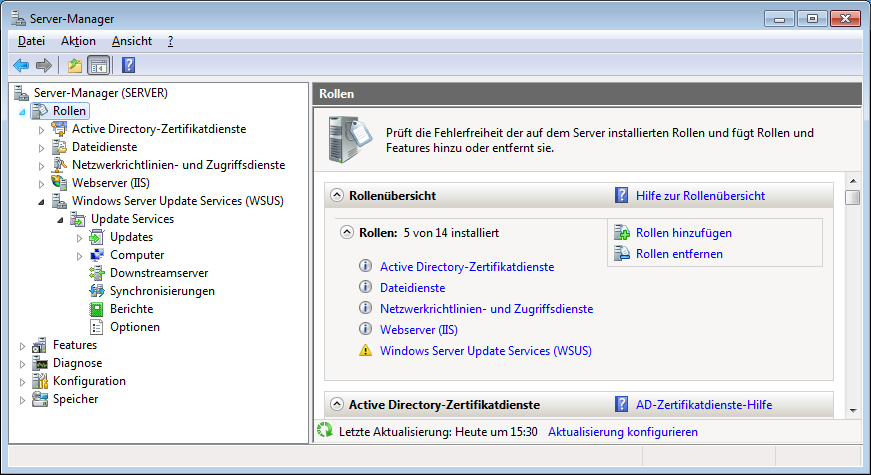Click the details pane scrollbar down arrow
The image size is (871, 475).
[x=853, y=411]
